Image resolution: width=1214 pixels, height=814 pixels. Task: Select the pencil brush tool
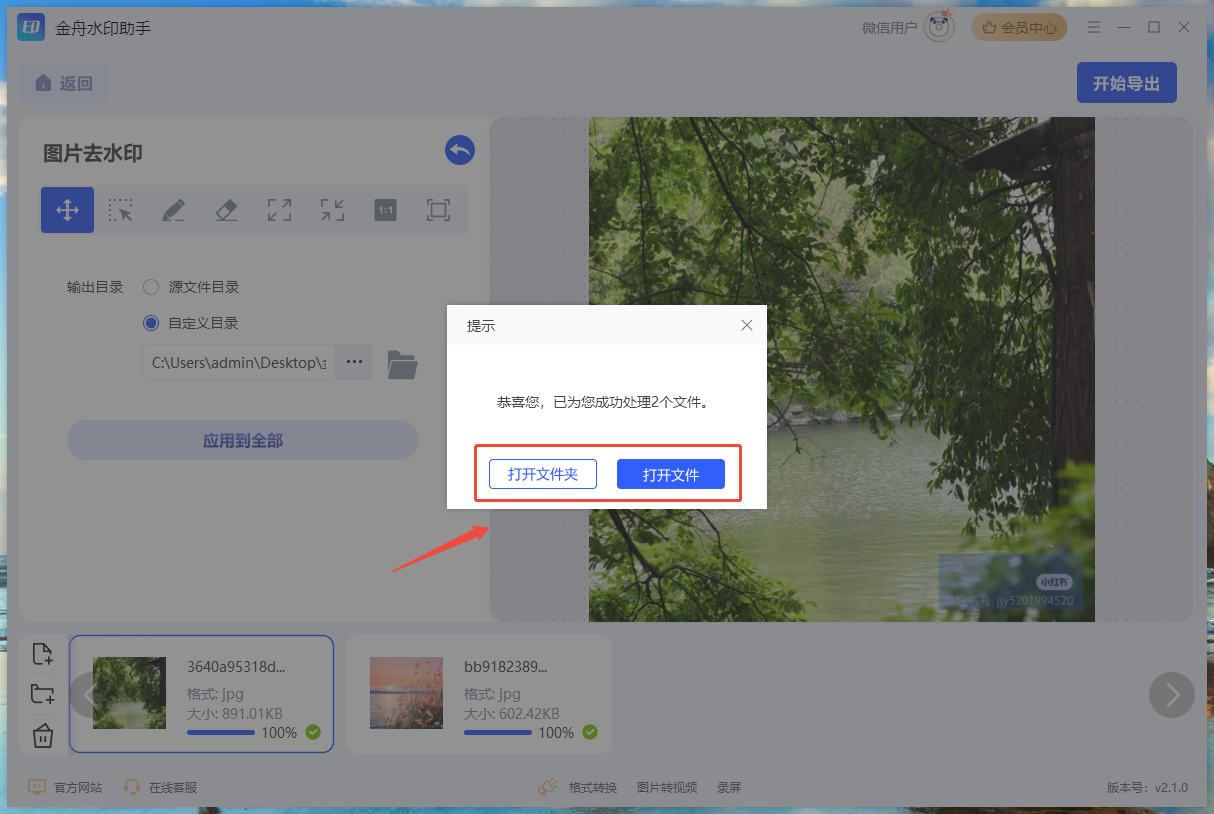pyautogui.click(x=173, y=210)
